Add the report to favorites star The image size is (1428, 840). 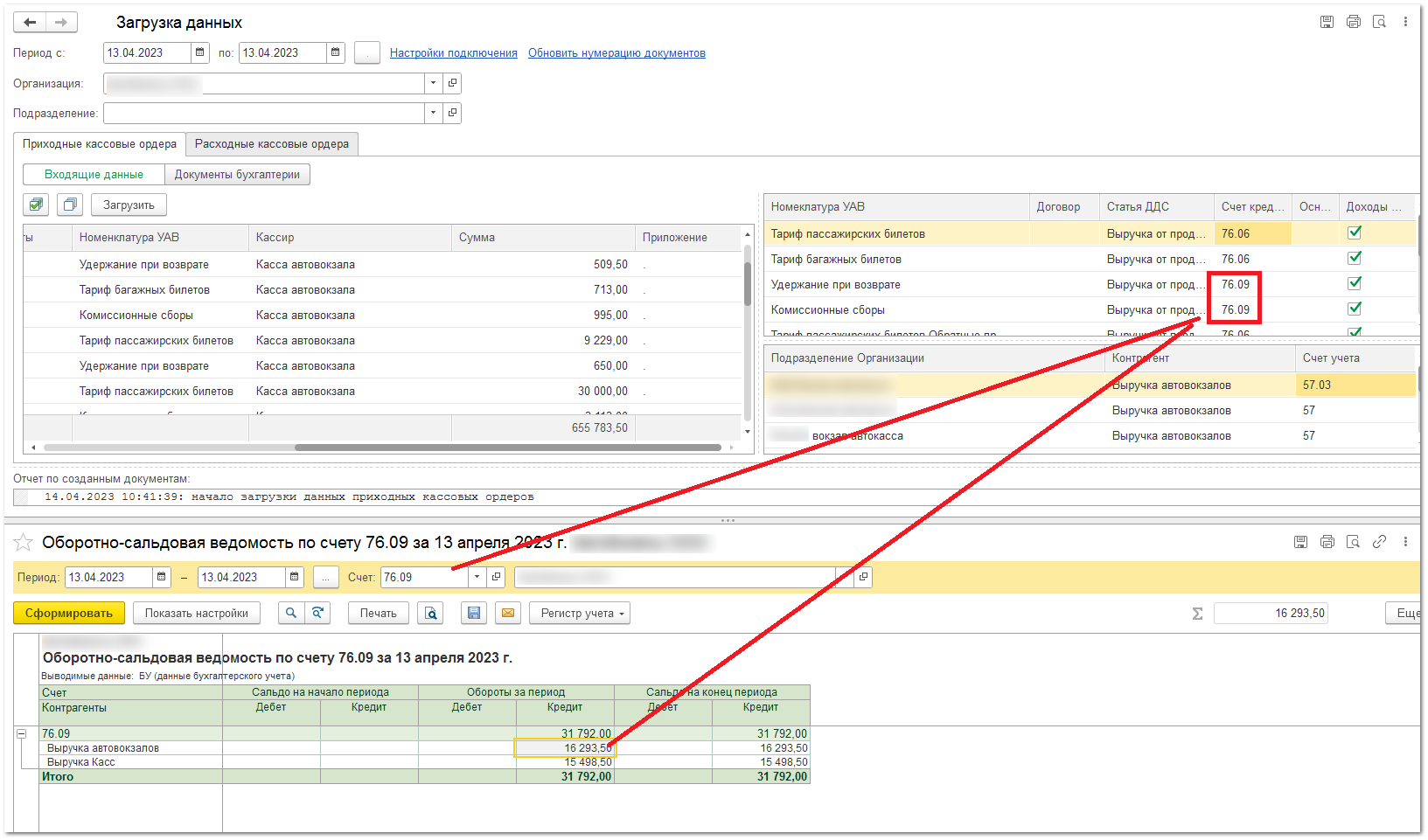pos(24,543)
